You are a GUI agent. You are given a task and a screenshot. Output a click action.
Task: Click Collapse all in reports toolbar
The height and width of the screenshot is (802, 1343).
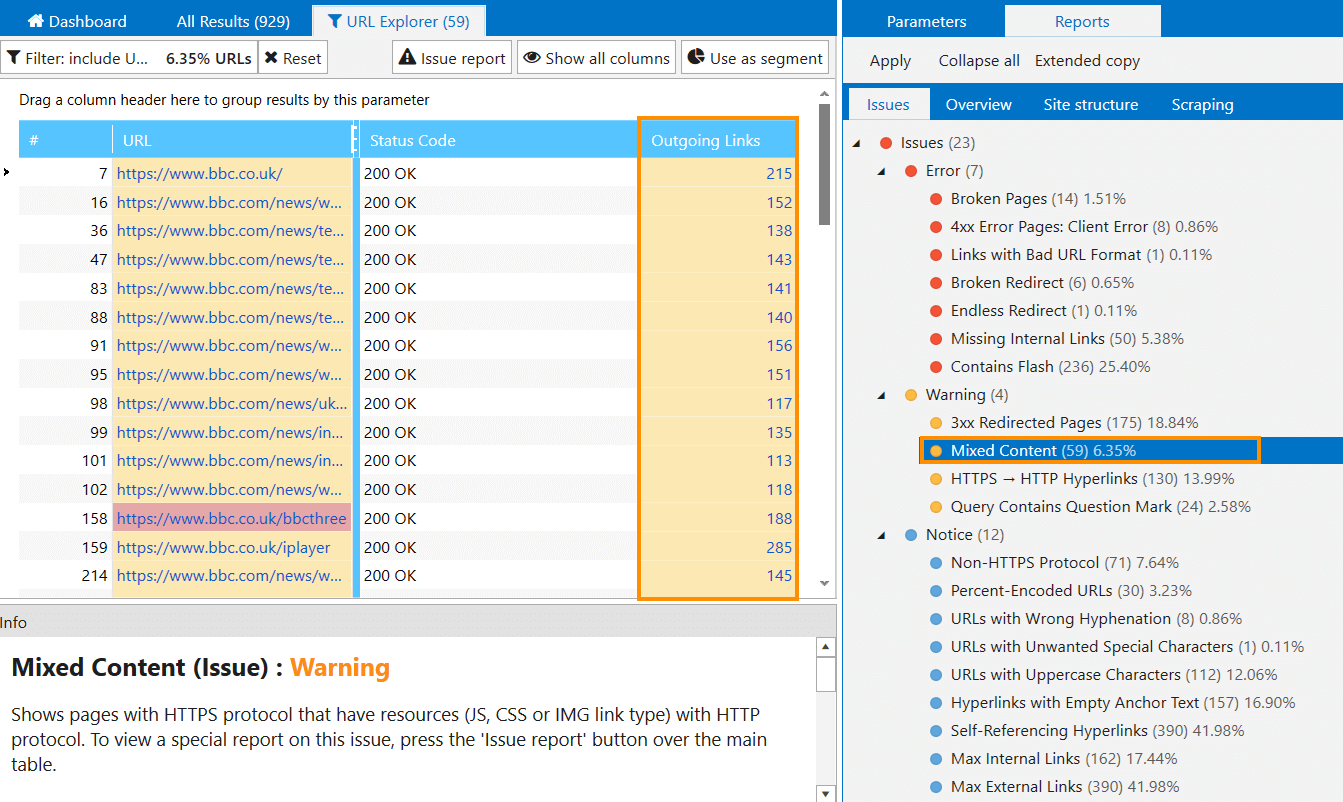point(979,61)
